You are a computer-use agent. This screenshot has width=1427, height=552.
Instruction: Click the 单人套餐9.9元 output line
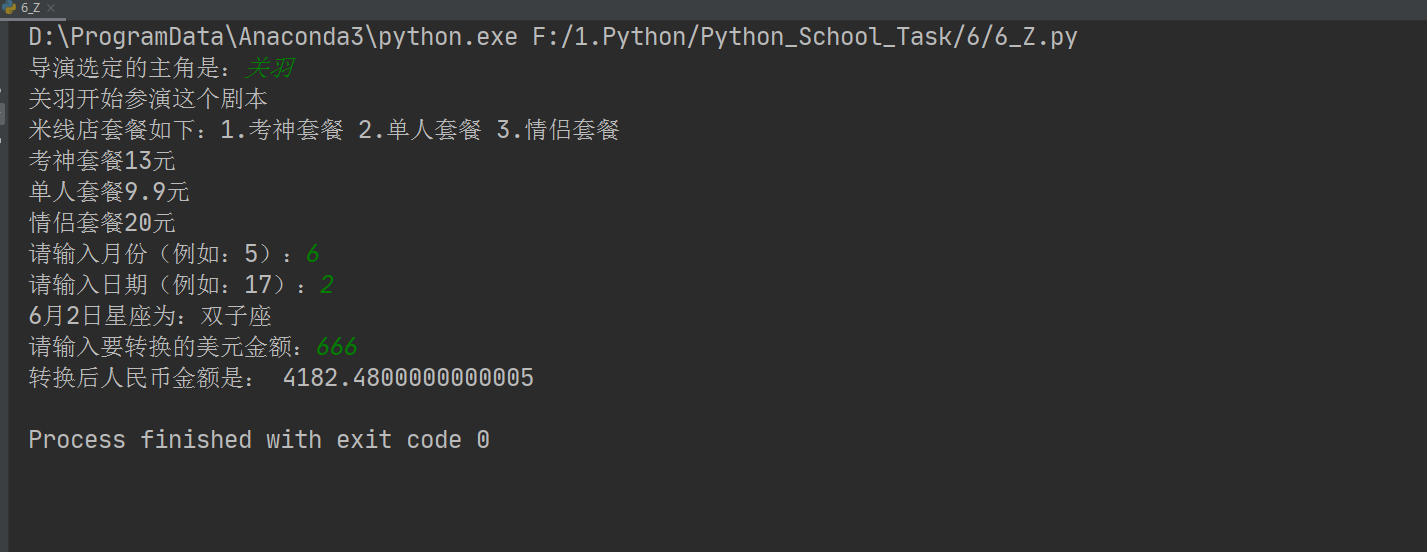pos(109,193)
